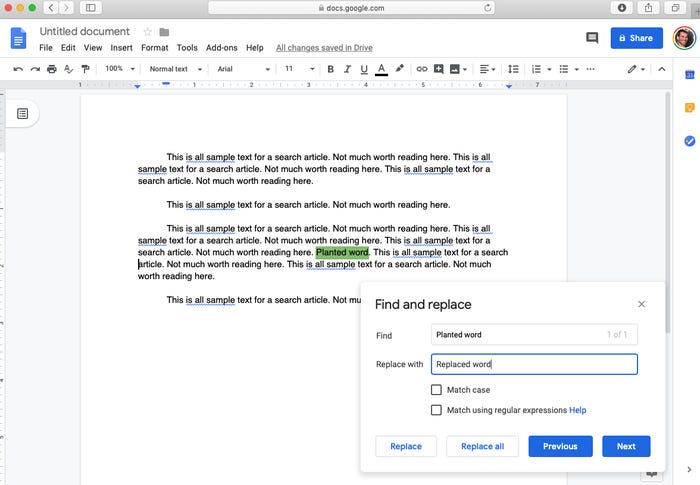Open the Tools menu
This screenshot has height=485, width=700.
click(x=187, y=48)
